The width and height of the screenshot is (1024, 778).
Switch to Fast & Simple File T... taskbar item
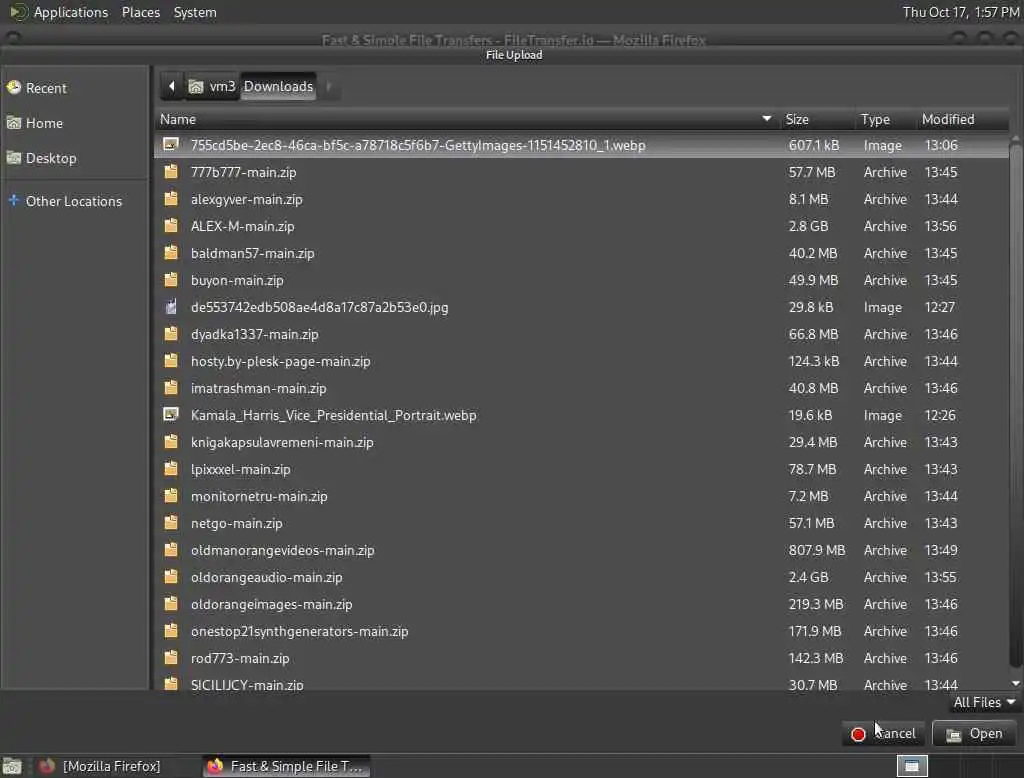click(286, 766)
